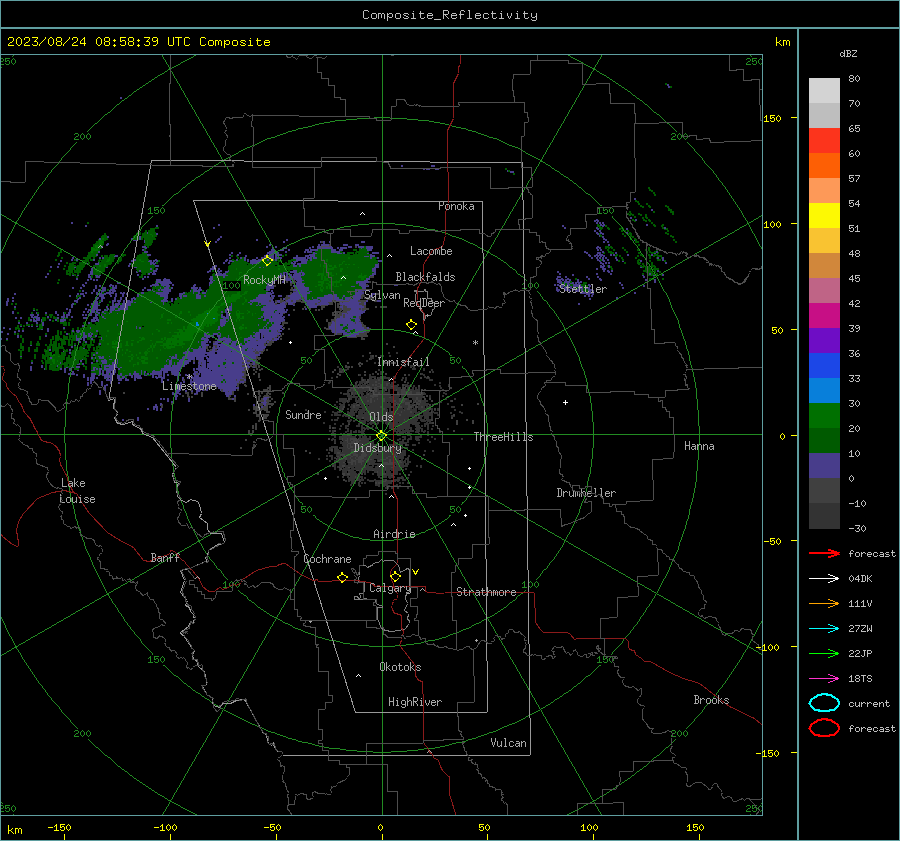Click the green 22JP arrow legend icon

824,653
